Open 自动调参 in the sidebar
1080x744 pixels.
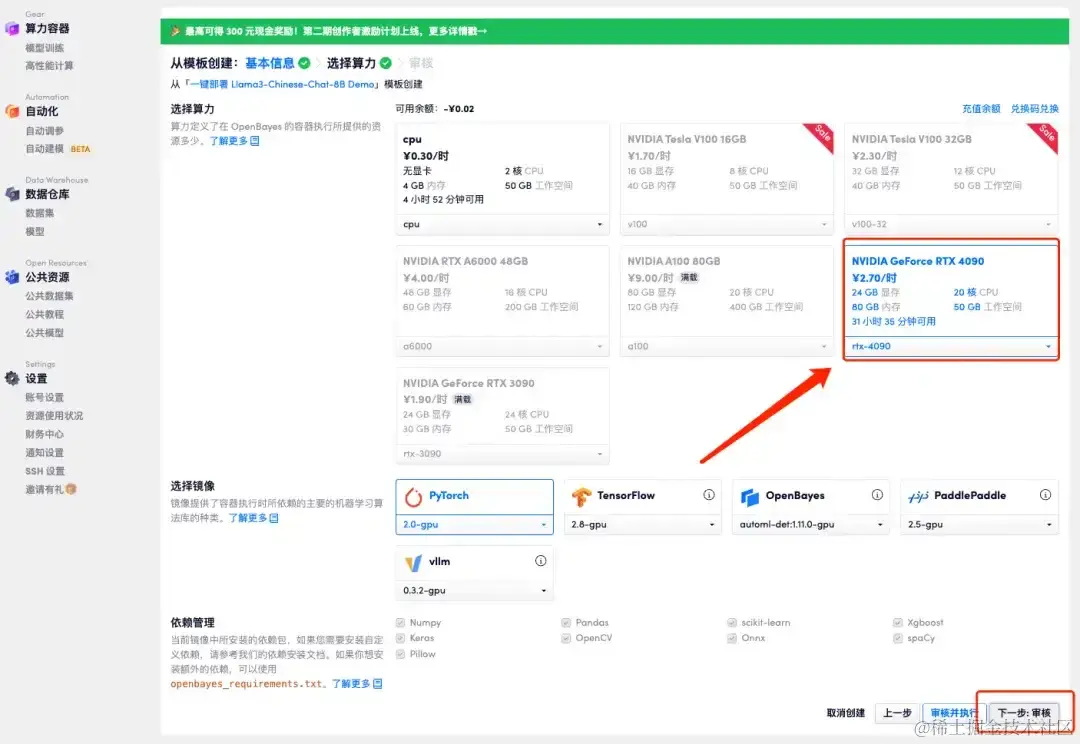tap(45, 130)
